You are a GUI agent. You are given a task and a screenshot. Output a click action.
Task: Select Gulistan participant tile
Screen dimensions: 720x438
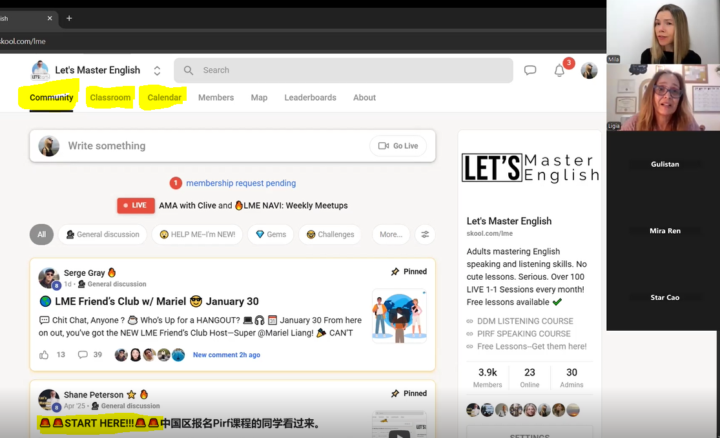point(664,164)
